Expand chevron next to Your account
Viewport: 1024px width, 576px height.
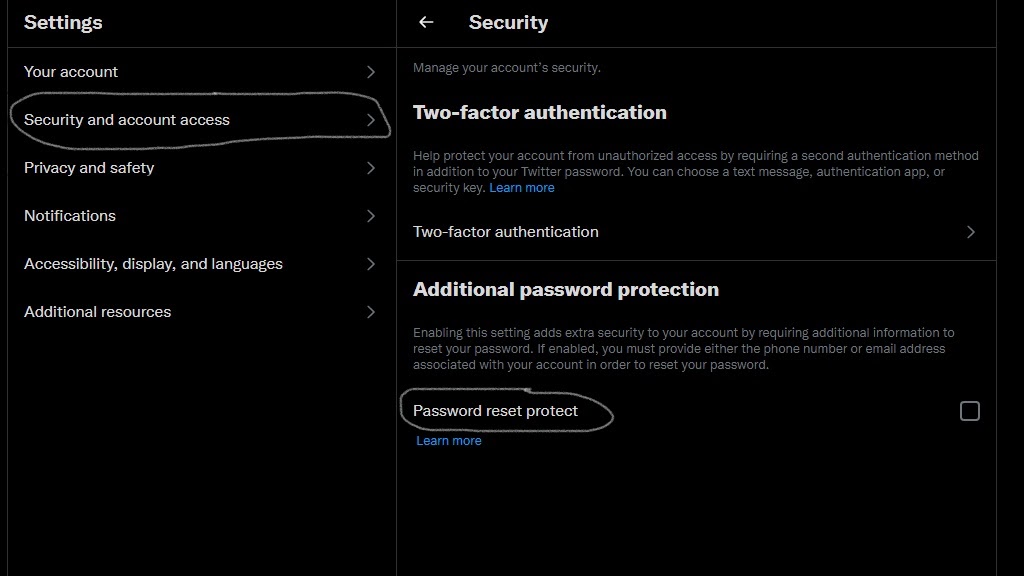pyautogui.click(x=371, y=72)
